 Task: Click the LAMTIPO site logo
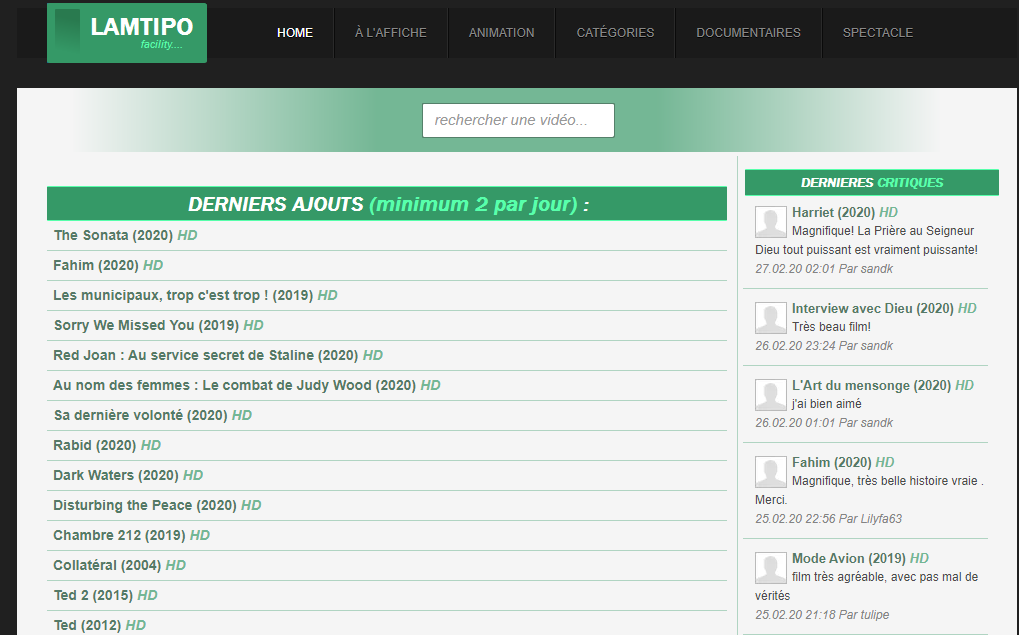pos(127,33)
